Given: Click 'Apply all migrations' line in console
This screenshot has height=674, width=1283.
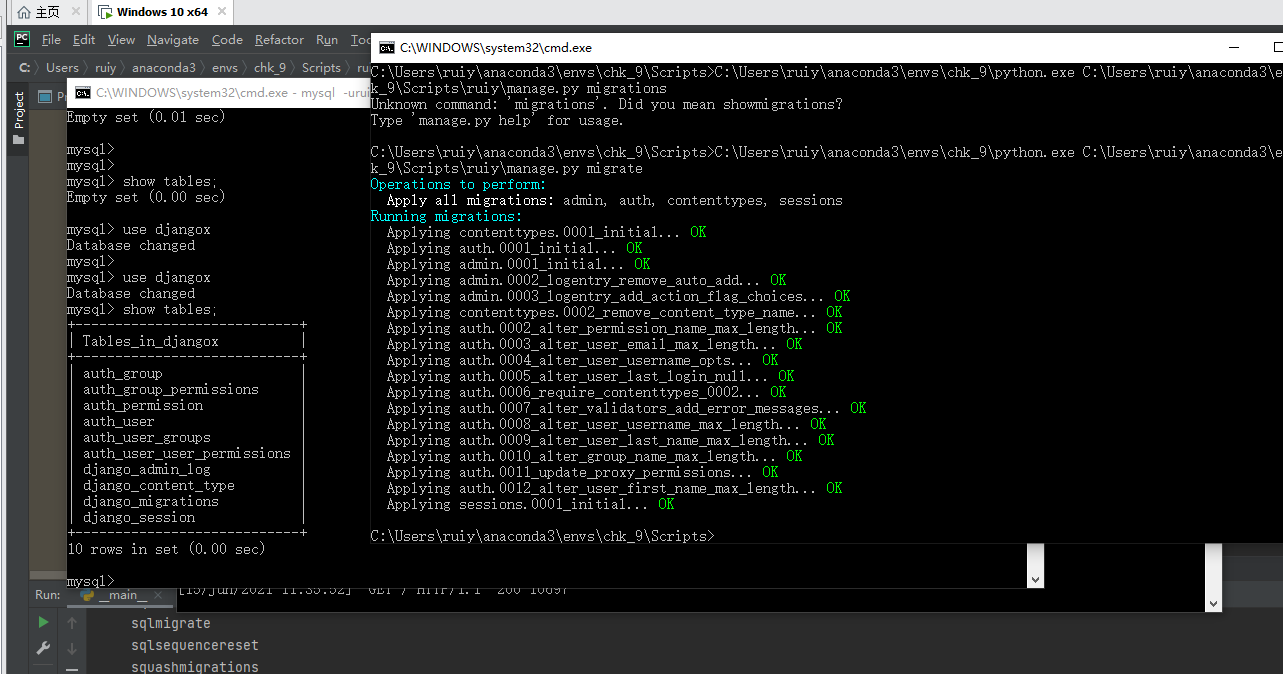Looking at the screenshot, I should pos(614,200).
